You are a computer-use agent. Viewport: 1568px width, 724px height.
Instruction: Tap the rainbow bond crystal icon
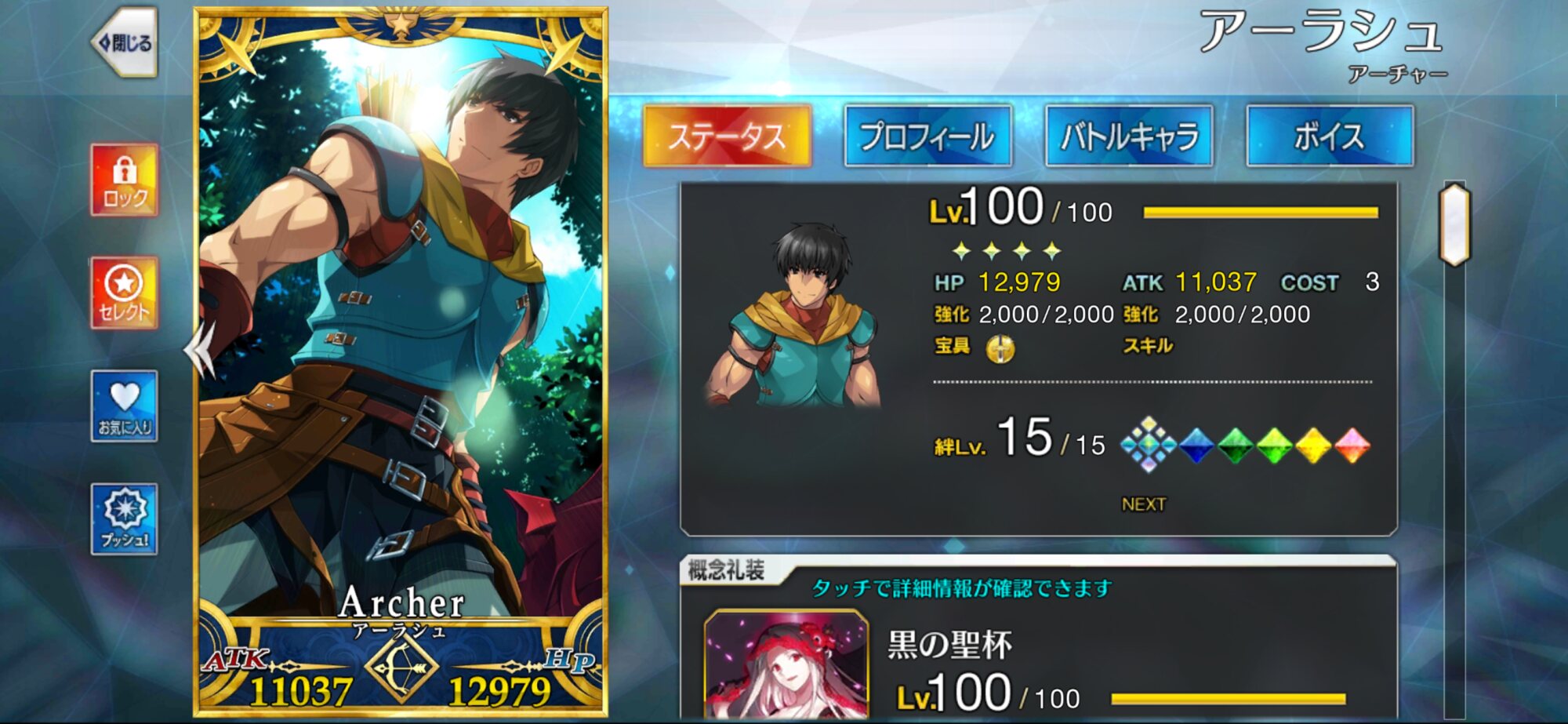click(1149, 445)
